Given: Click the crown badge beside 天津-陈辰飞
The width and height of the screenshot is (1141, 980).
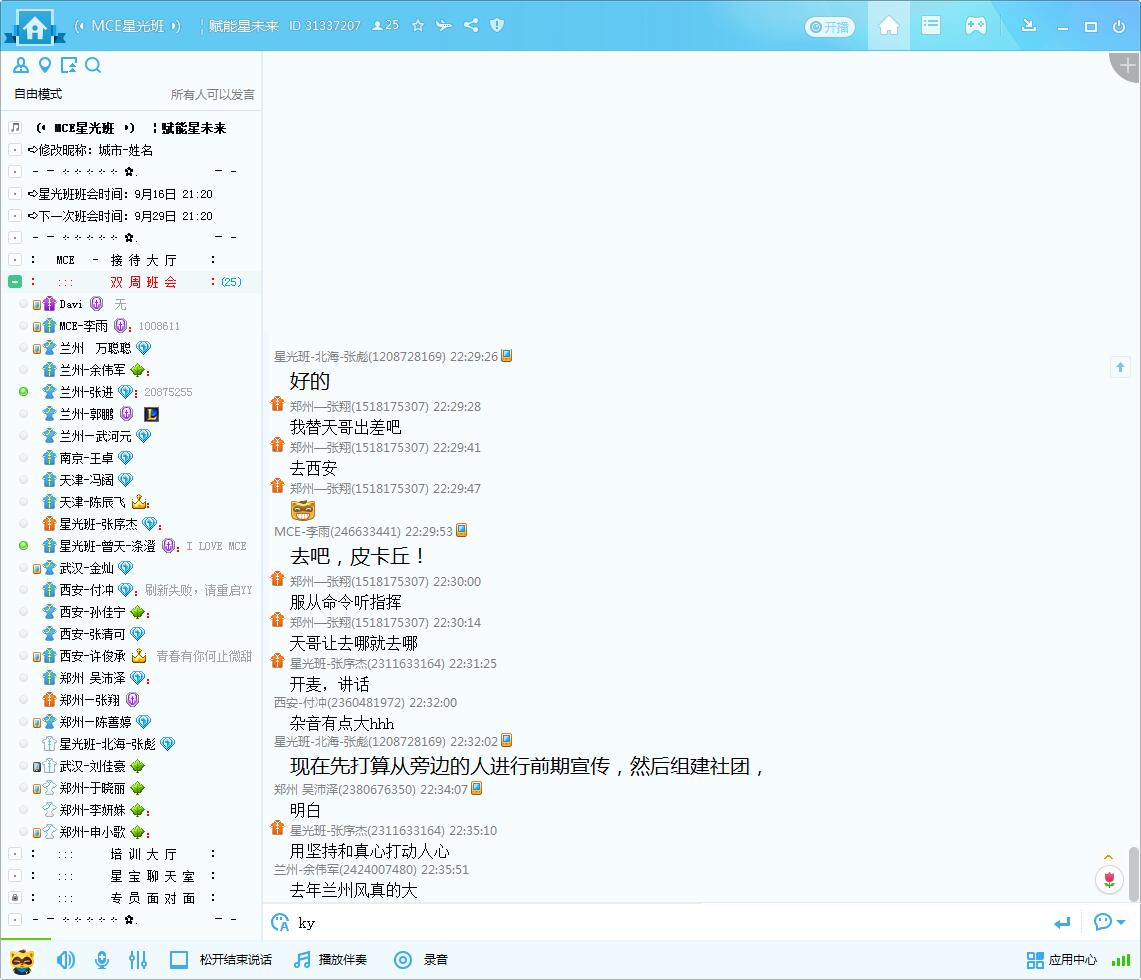Looking at the screenshot, I should pos(139,502).
